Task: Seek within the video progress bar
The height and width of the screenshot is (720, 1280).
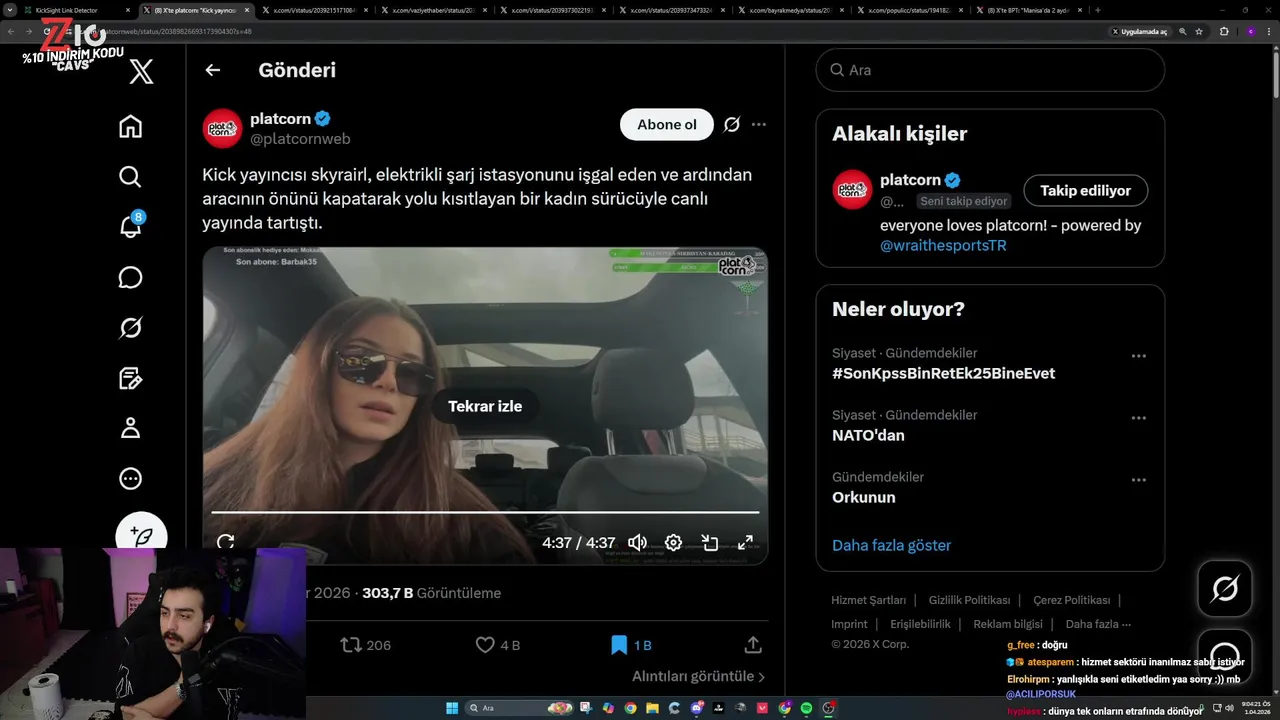Action: tap(485, 512)
